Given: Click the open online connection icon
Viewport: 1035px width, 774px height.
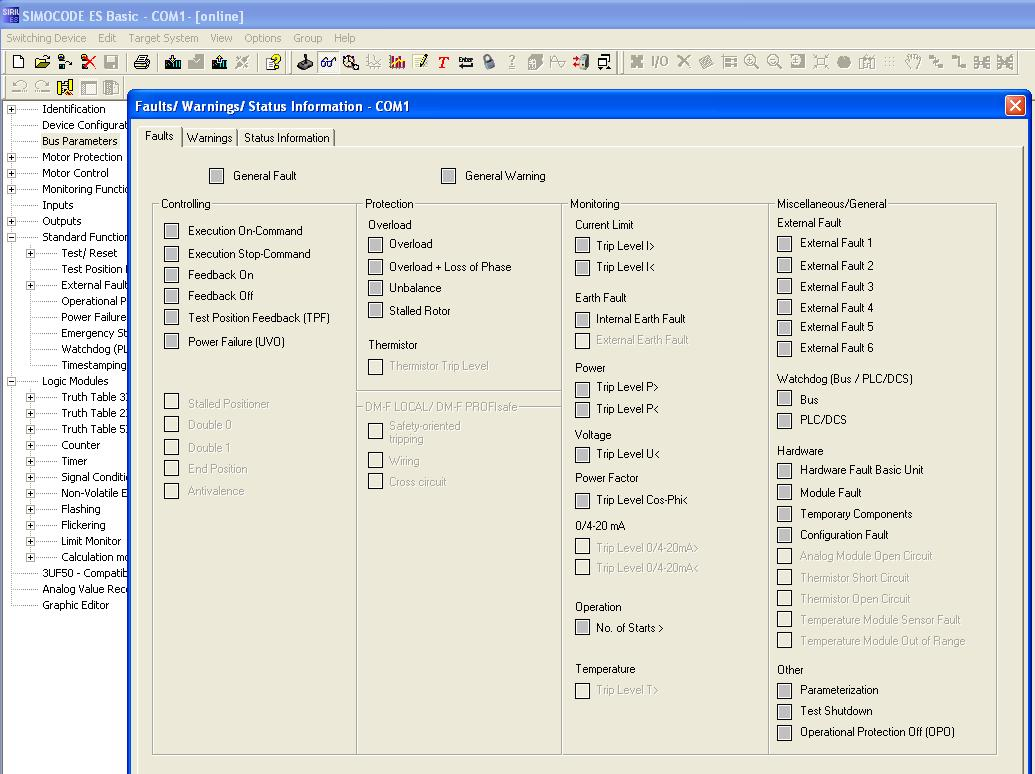Looking at the screenshot, I should (x=65, y=62).
